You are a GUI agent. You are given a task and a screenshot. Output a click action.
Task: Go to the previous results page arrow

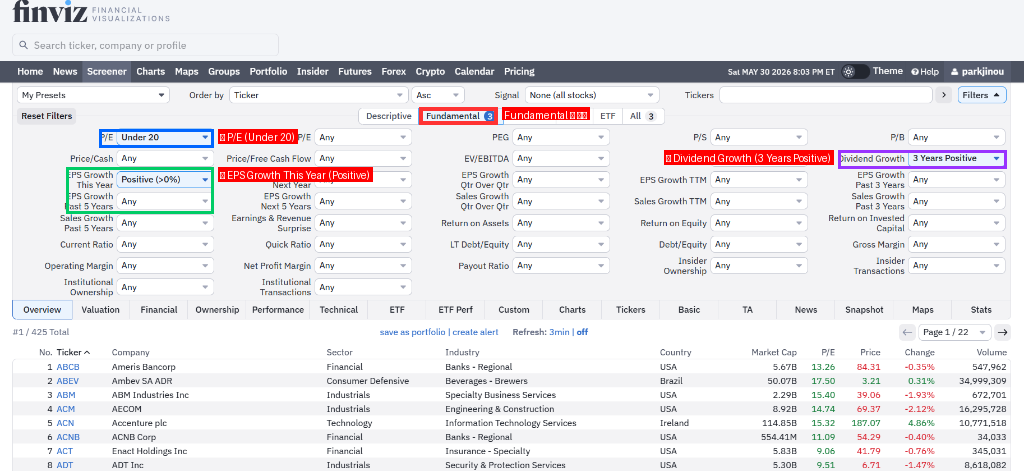click(907, 333)
